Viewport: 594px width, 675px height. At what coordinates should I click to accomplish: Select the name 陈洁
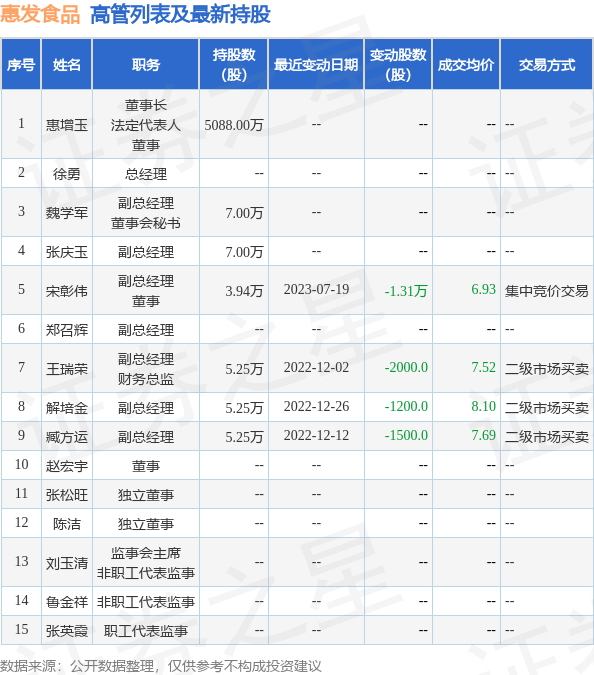pos(67,523)
